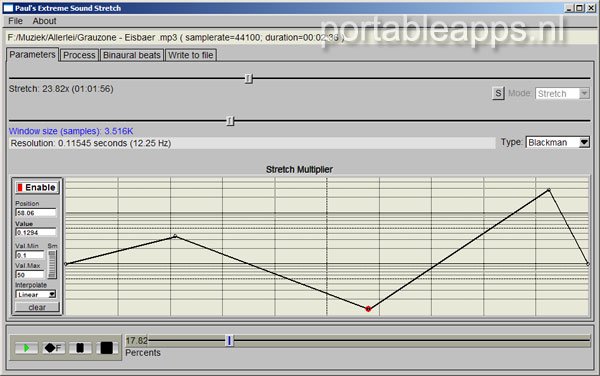This screenshot has width=600, height=376.
Task: Click the Position input field
Action: [x=36, y=213]
